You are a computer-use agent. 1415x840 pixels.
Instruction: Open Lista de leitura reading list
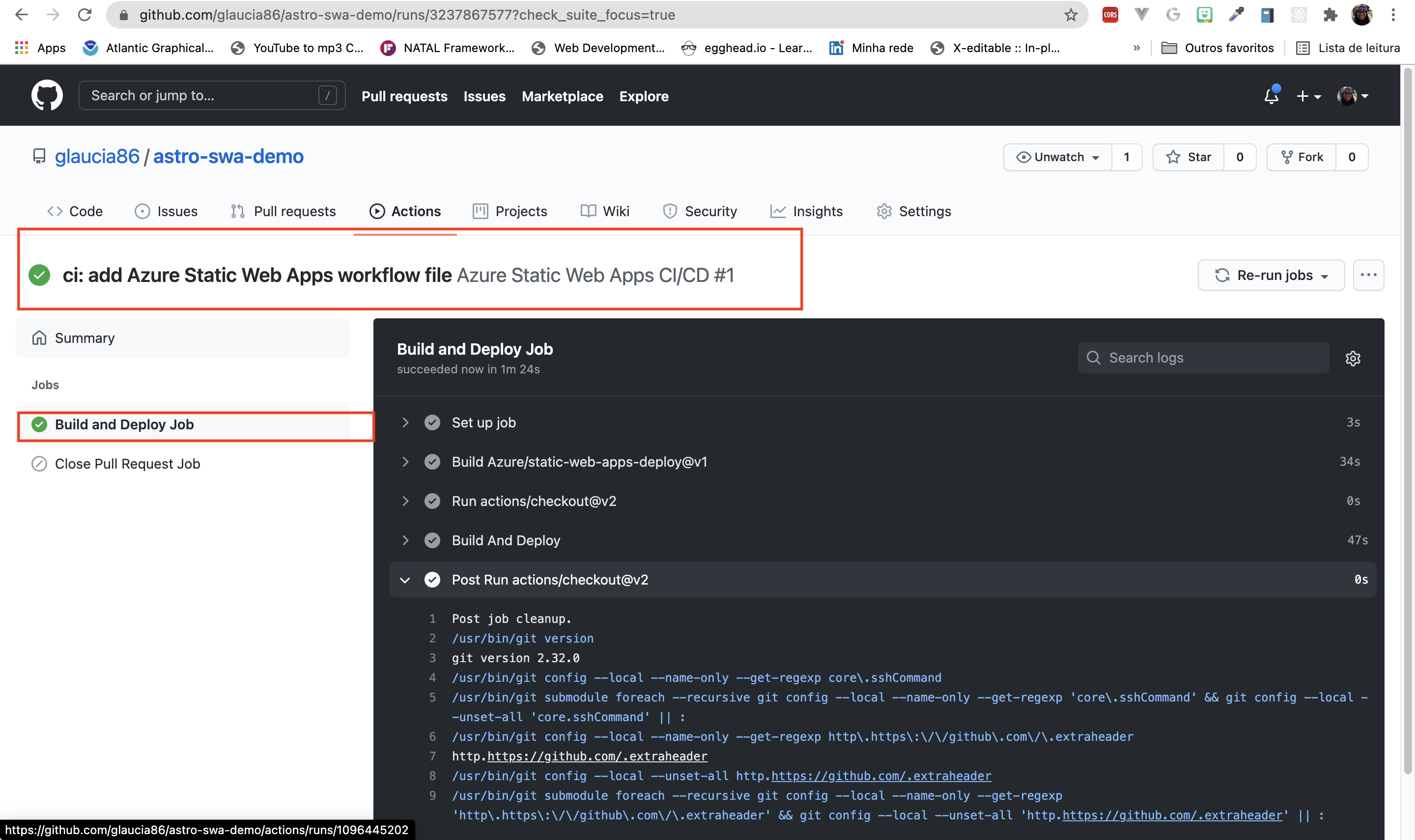[x=1348, y=48]
